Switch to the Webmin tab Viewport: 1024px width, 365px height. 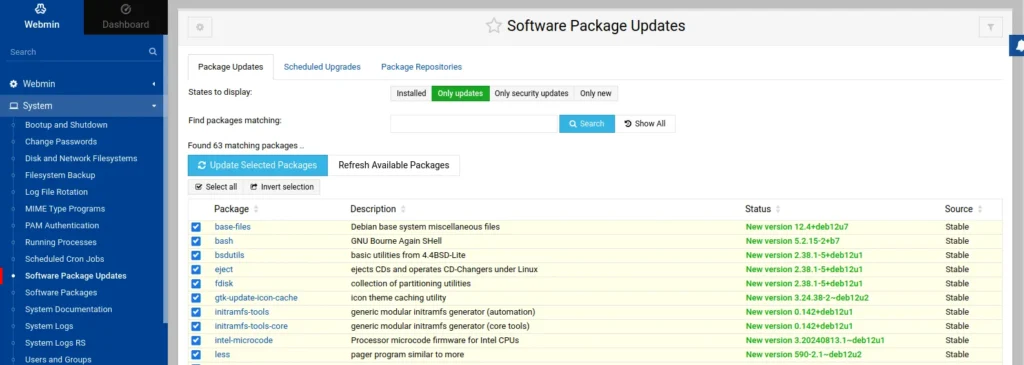pyautogui.click(x=42, y=17)
